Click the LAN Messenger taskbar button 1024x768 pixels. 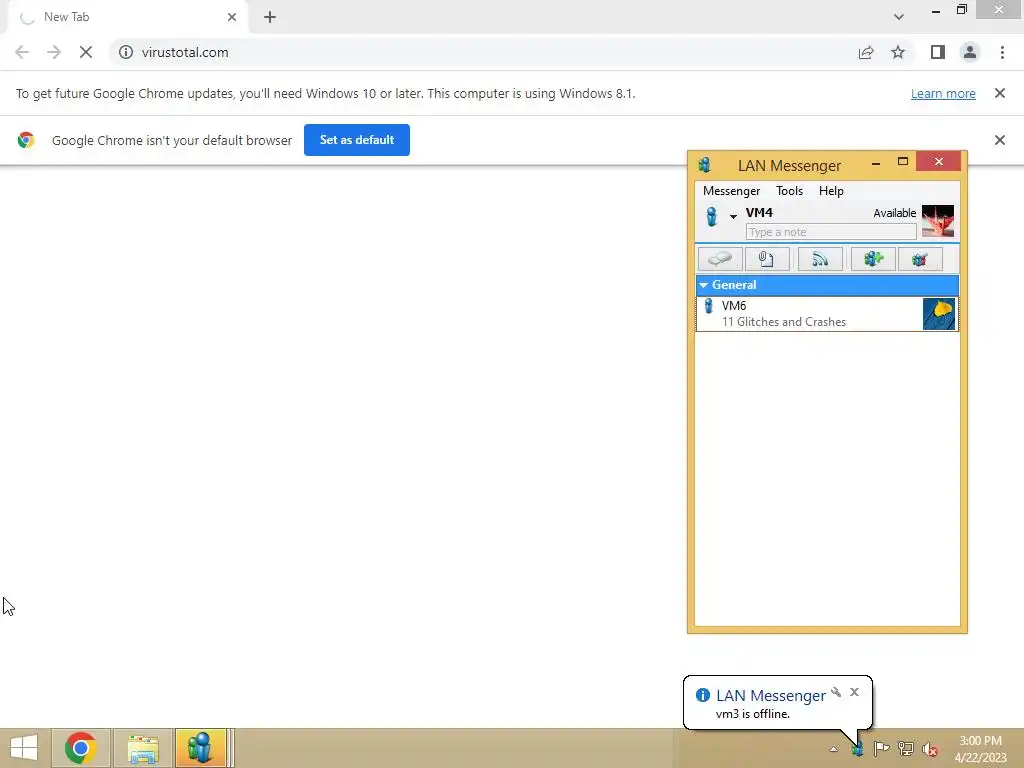[x=201, y=748]
